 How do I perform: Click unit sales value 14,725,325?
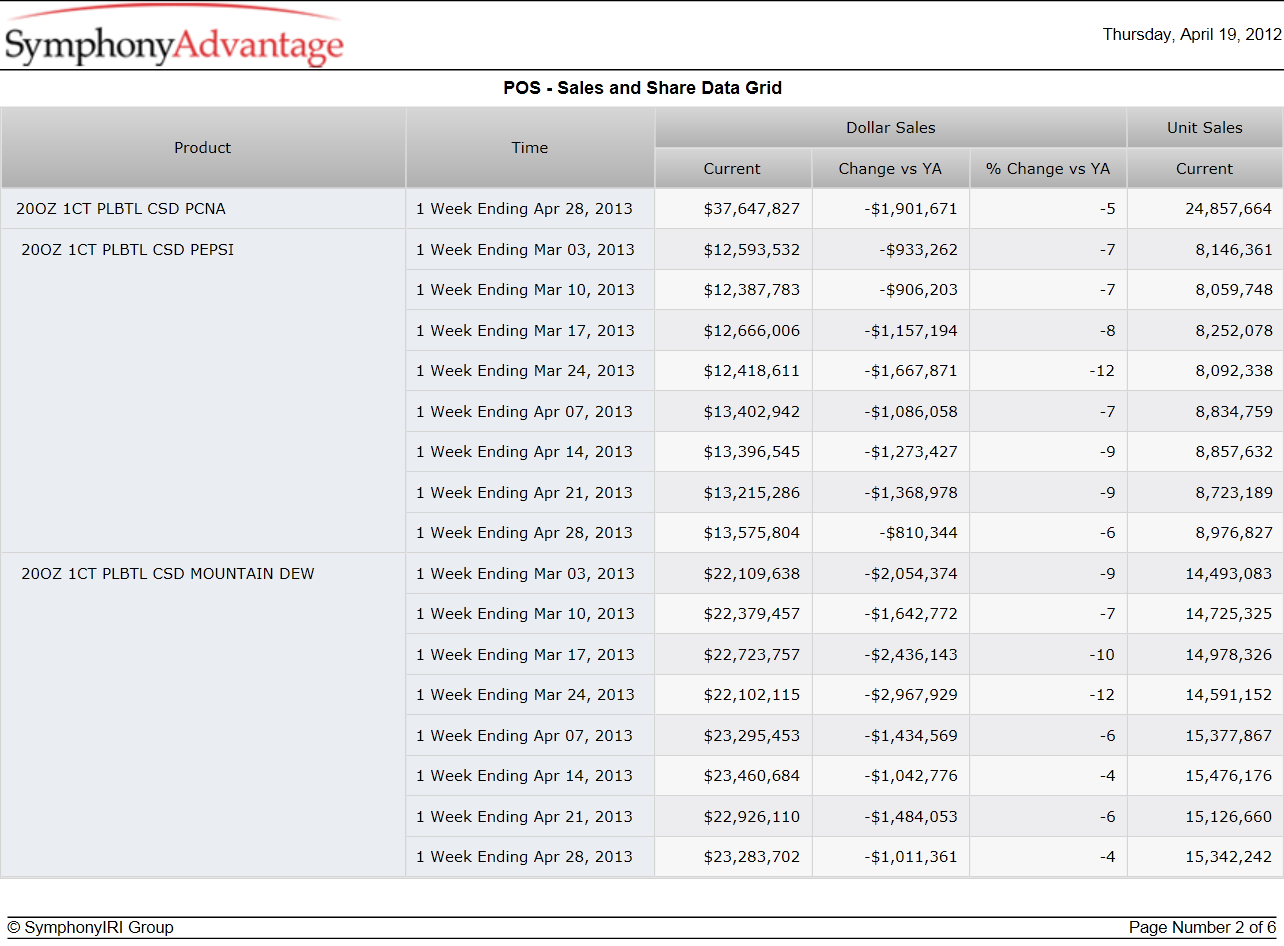(x=1229, y=614)
